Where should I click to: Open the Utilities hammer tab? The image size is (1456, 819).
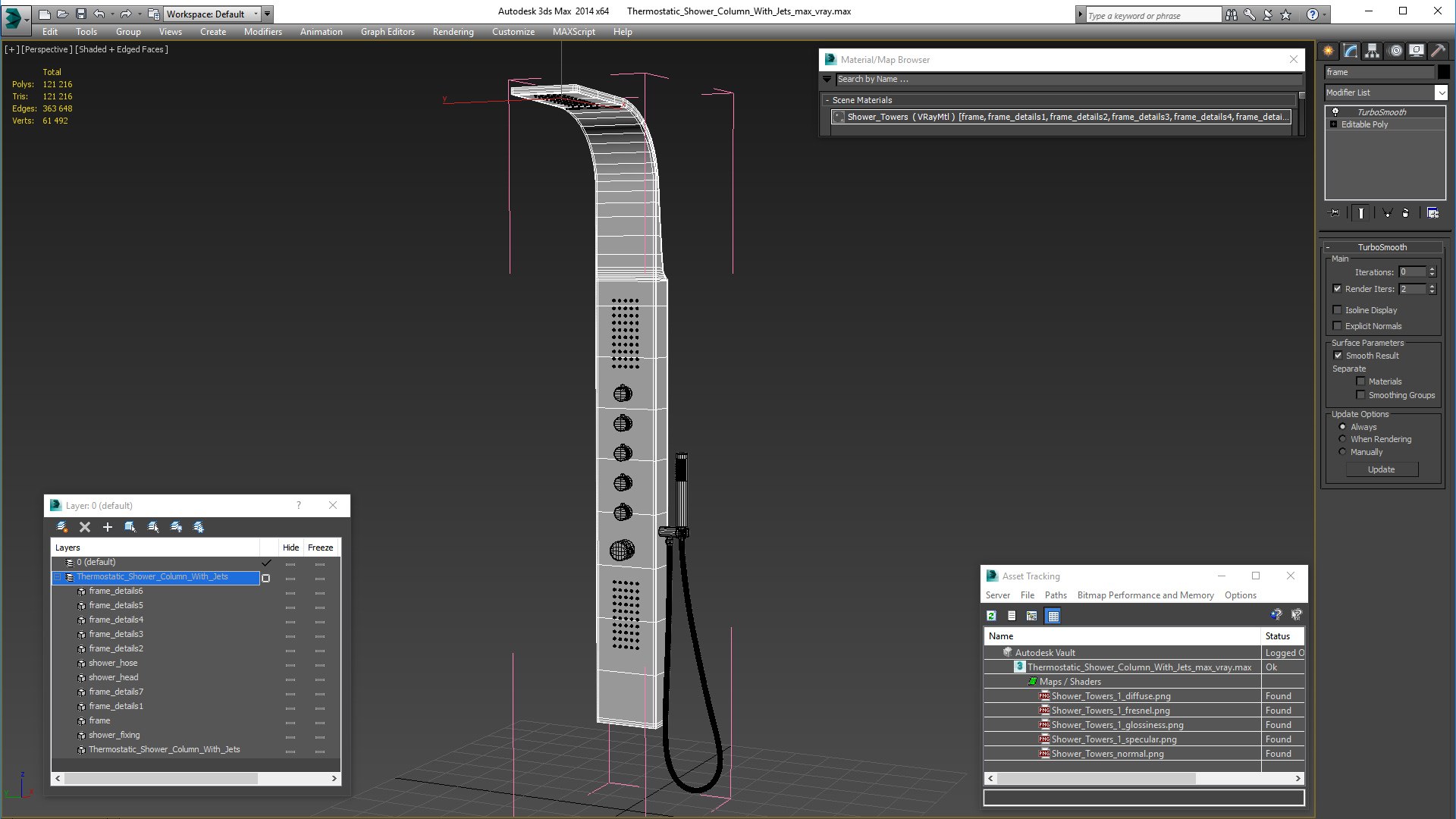pos(1437,51)
